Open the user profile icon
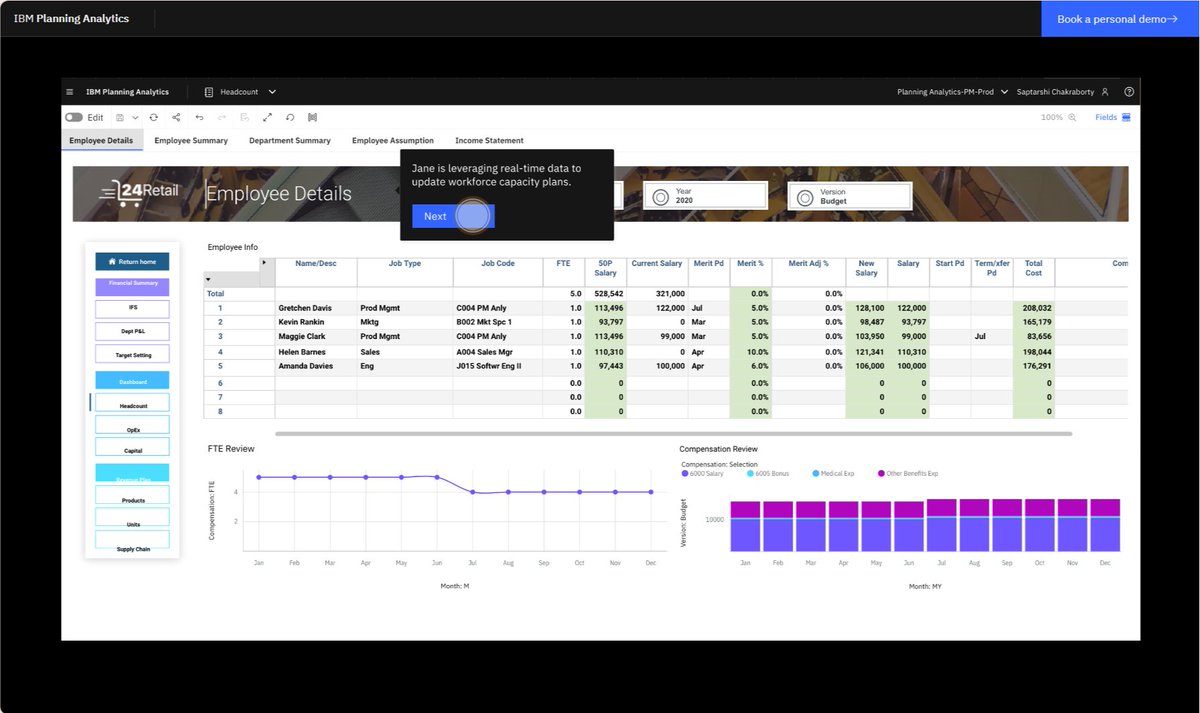 click(x=1105, y=92)
